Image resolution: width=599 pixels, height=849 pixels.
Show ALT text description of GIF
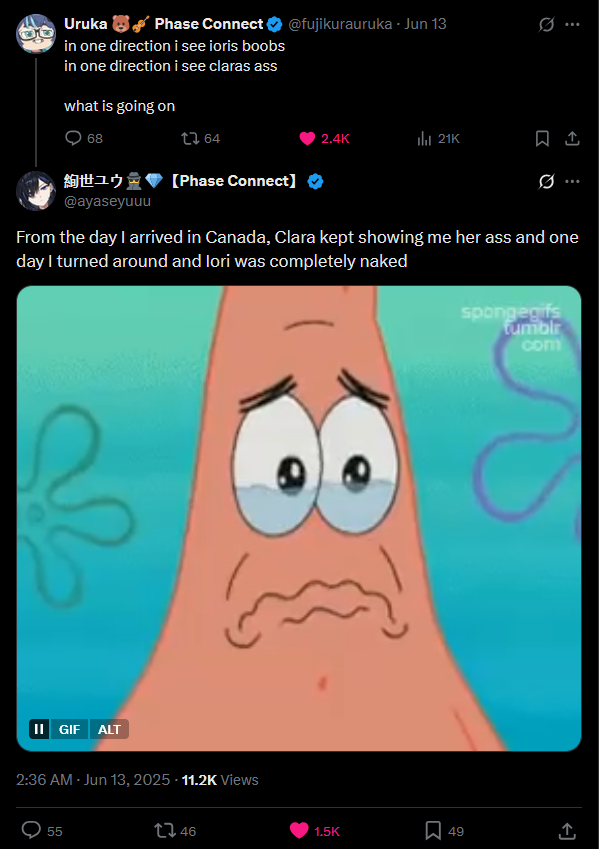click(109, 729)
